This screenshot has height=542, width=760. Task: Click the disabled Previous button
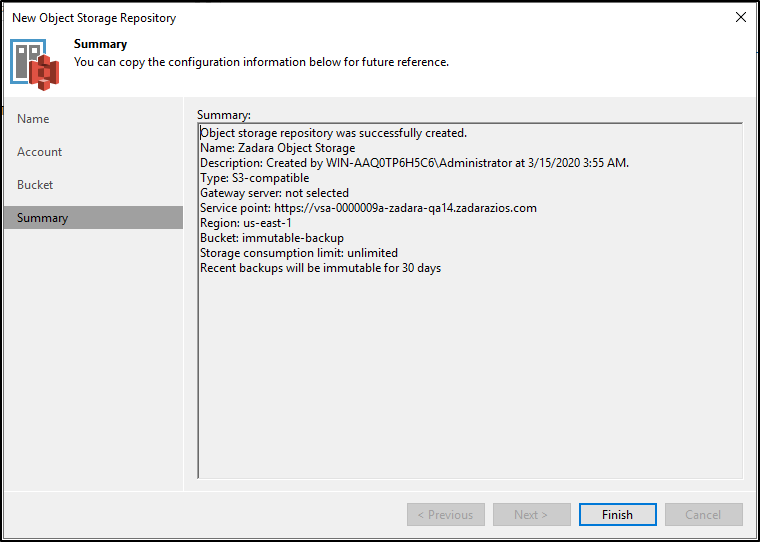tap(445, 514)
